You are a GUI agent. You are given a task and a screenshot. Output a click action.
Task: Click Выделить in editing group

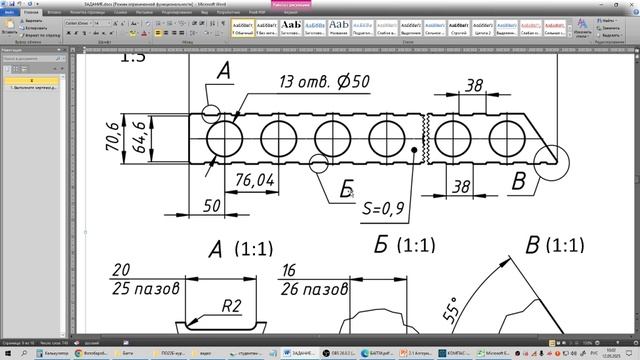tap(609, 36)
